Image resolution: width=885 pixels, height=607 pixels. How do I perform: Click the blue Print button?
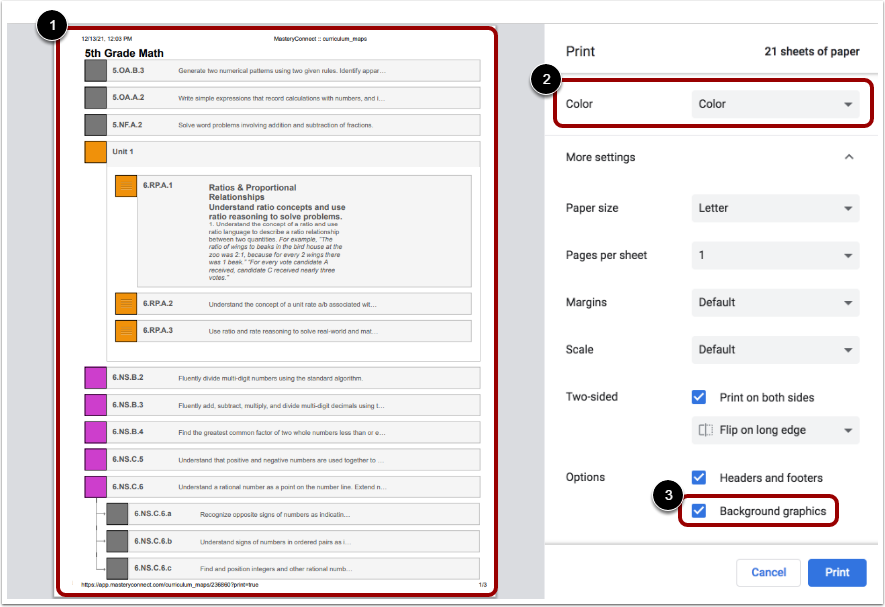(x=837, y=573)
